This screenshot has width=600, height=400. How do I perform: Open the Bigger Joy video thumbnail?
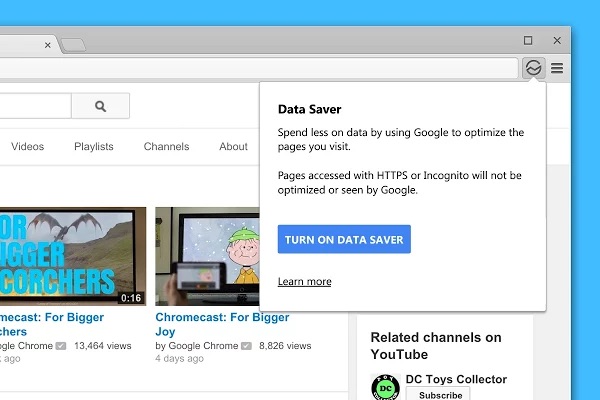pos(207,256)
